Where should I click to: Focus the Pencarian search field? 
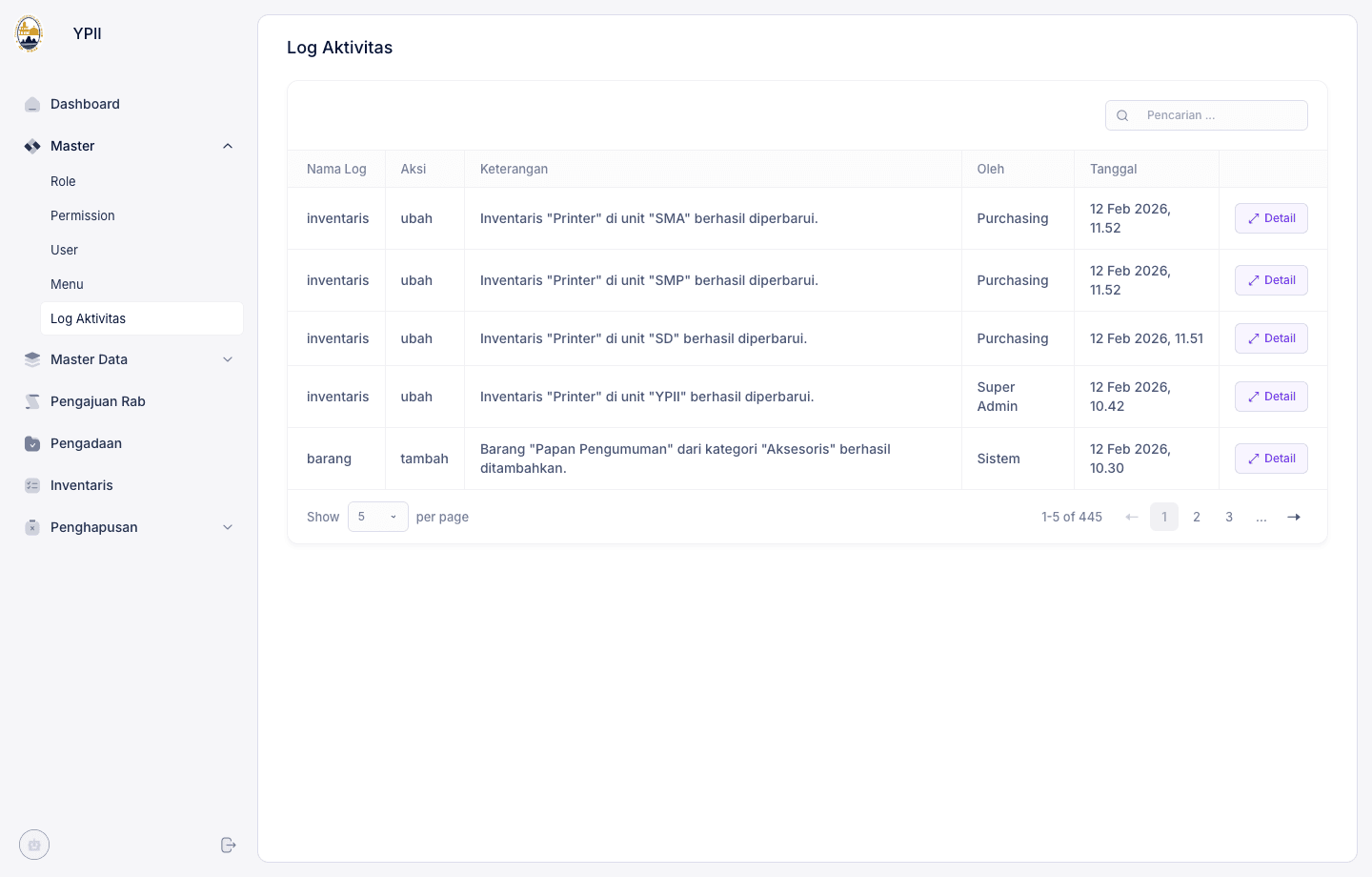(1206, 115)
